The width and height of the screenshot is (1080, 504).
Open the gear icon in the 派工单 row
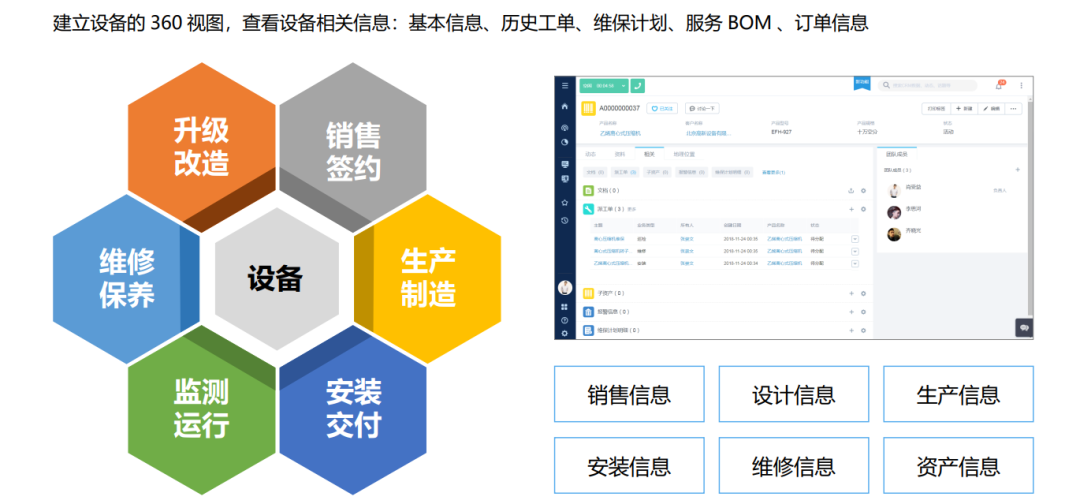863,209
